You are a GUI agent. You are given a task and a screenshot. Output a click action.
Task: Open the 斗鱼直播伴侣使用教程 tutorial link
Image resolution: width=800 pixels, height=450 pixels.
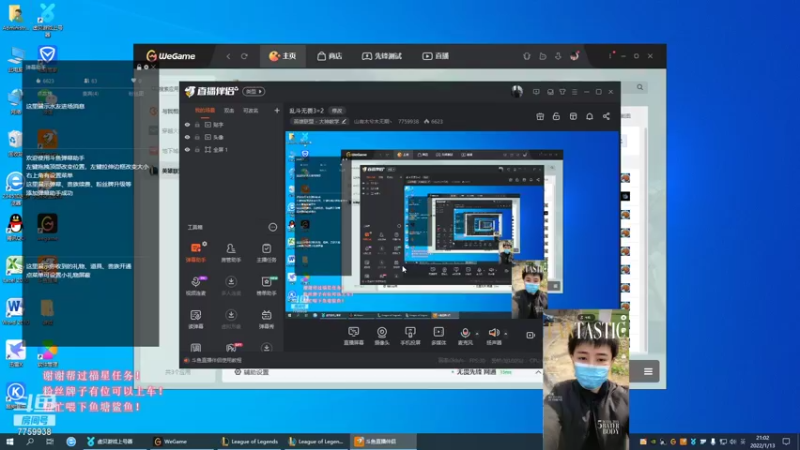tap(216, 360)
